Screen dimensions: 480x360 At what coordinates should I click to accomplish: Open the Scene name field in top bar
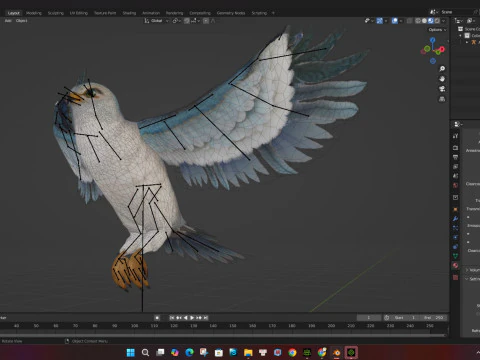click(x=458, y=12)
